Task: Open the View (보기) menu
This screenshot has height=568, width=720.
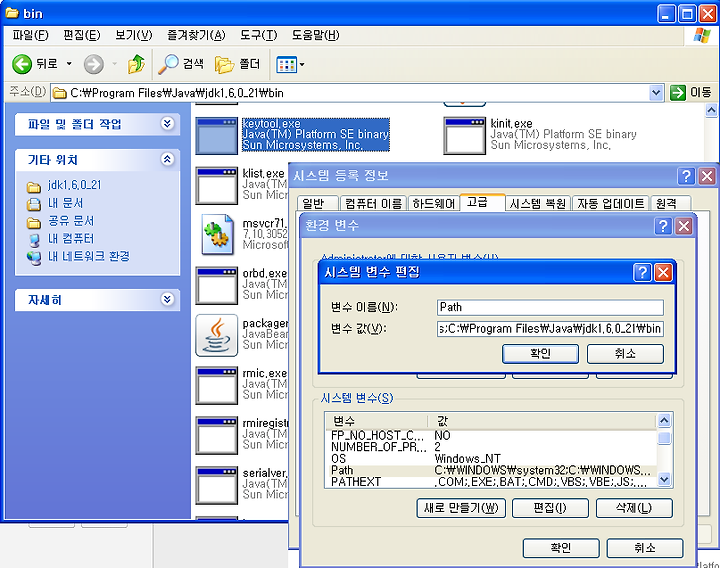Action: 134,35
